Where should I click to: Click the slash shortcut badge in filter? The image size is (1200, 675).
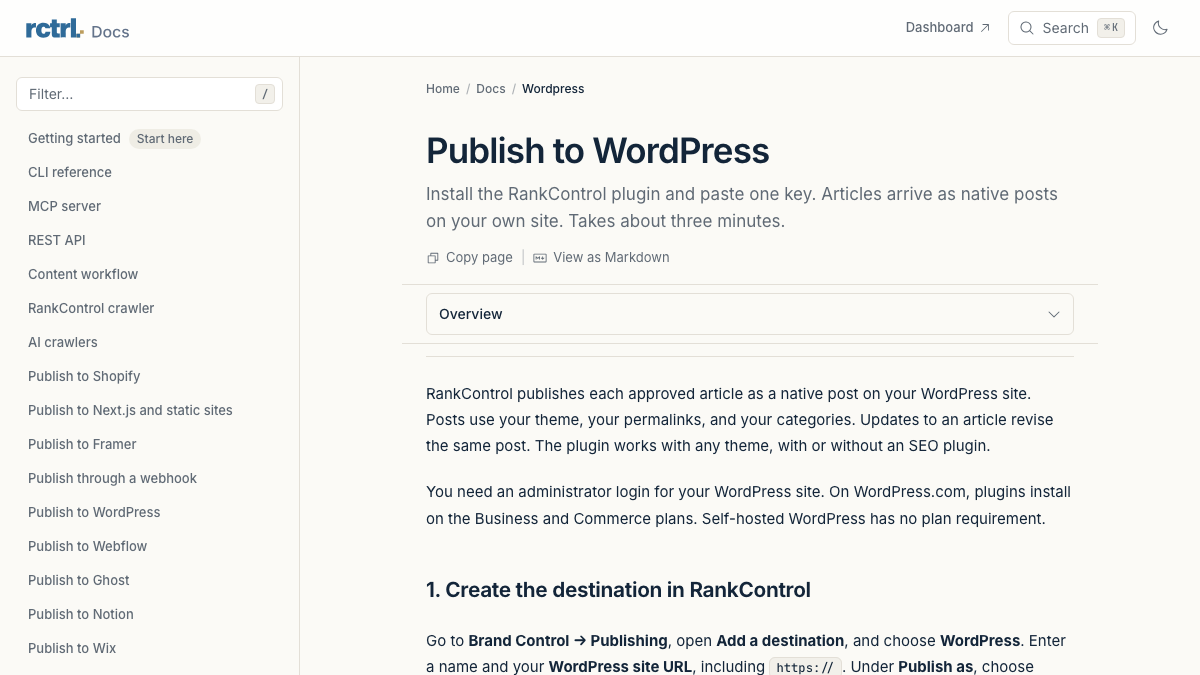click(264, 94)
